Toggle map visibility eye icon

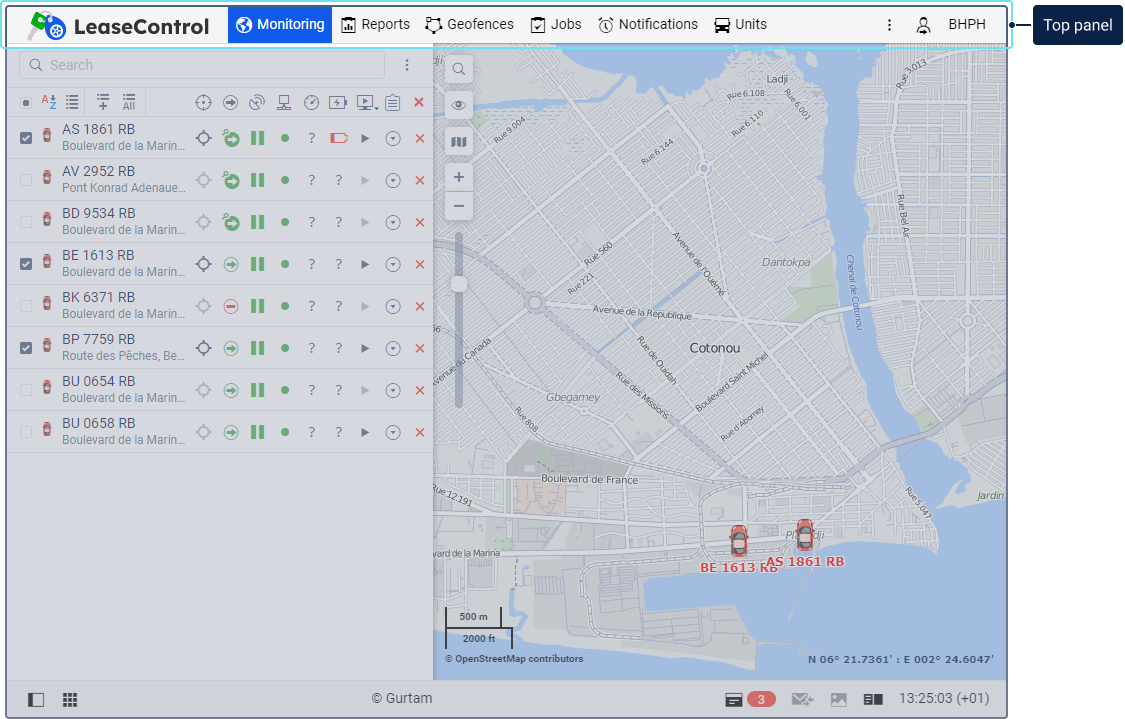coord(459,105)
